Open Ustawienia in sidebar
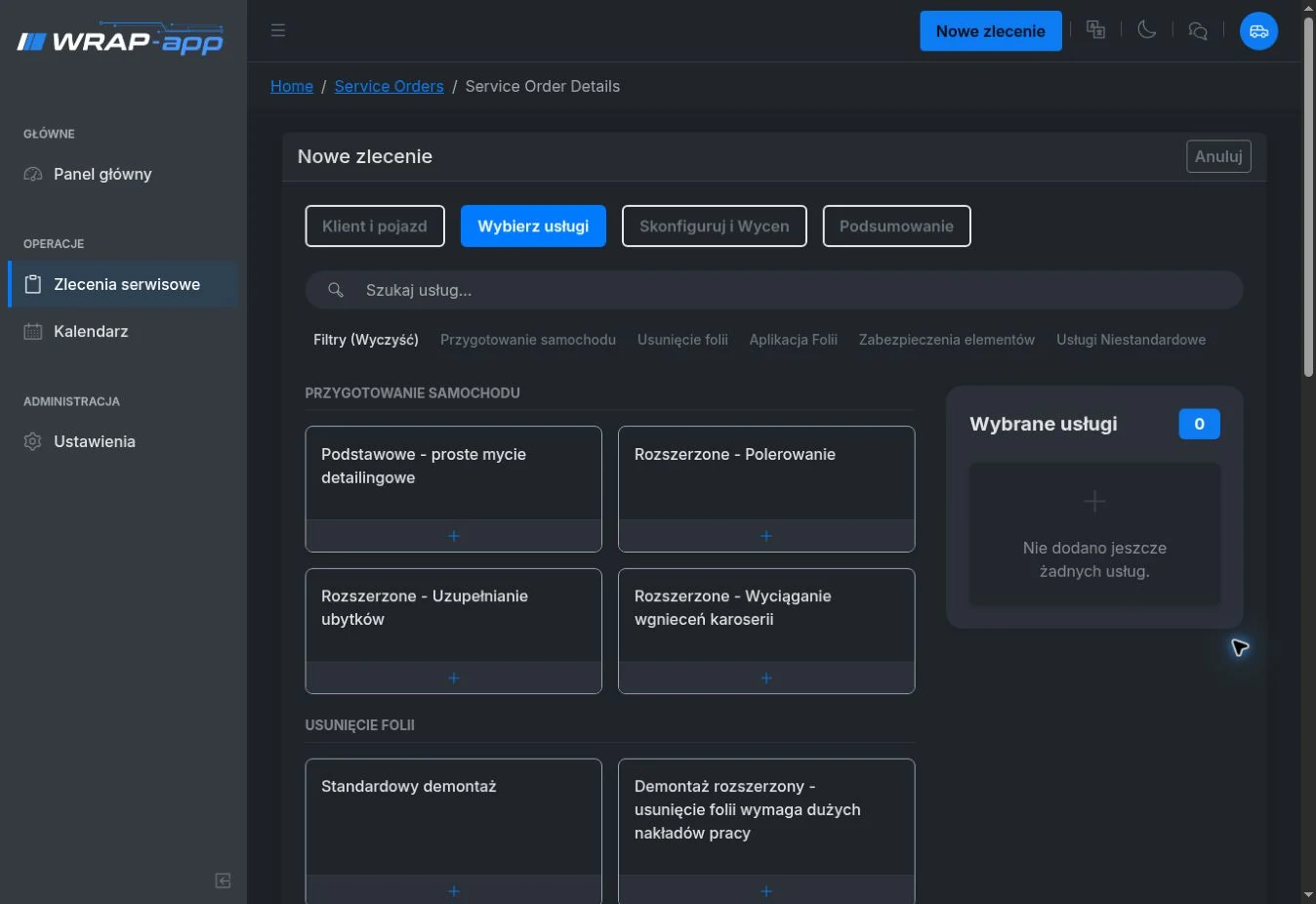The image size is (1316, 904). pyautogui.click(x=123, y=441)
